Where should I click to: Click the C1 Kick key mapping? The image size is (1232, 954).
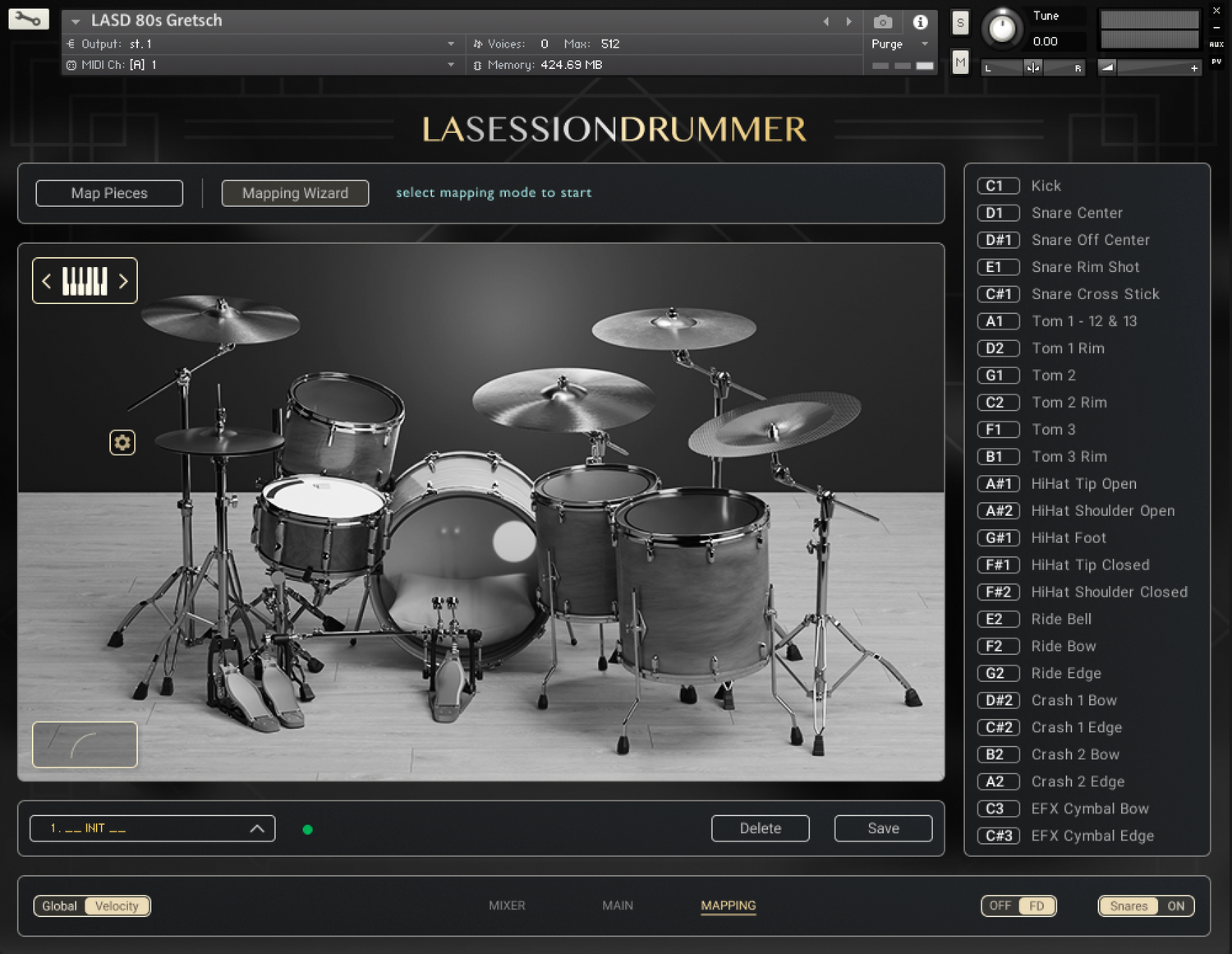point(998,186)
